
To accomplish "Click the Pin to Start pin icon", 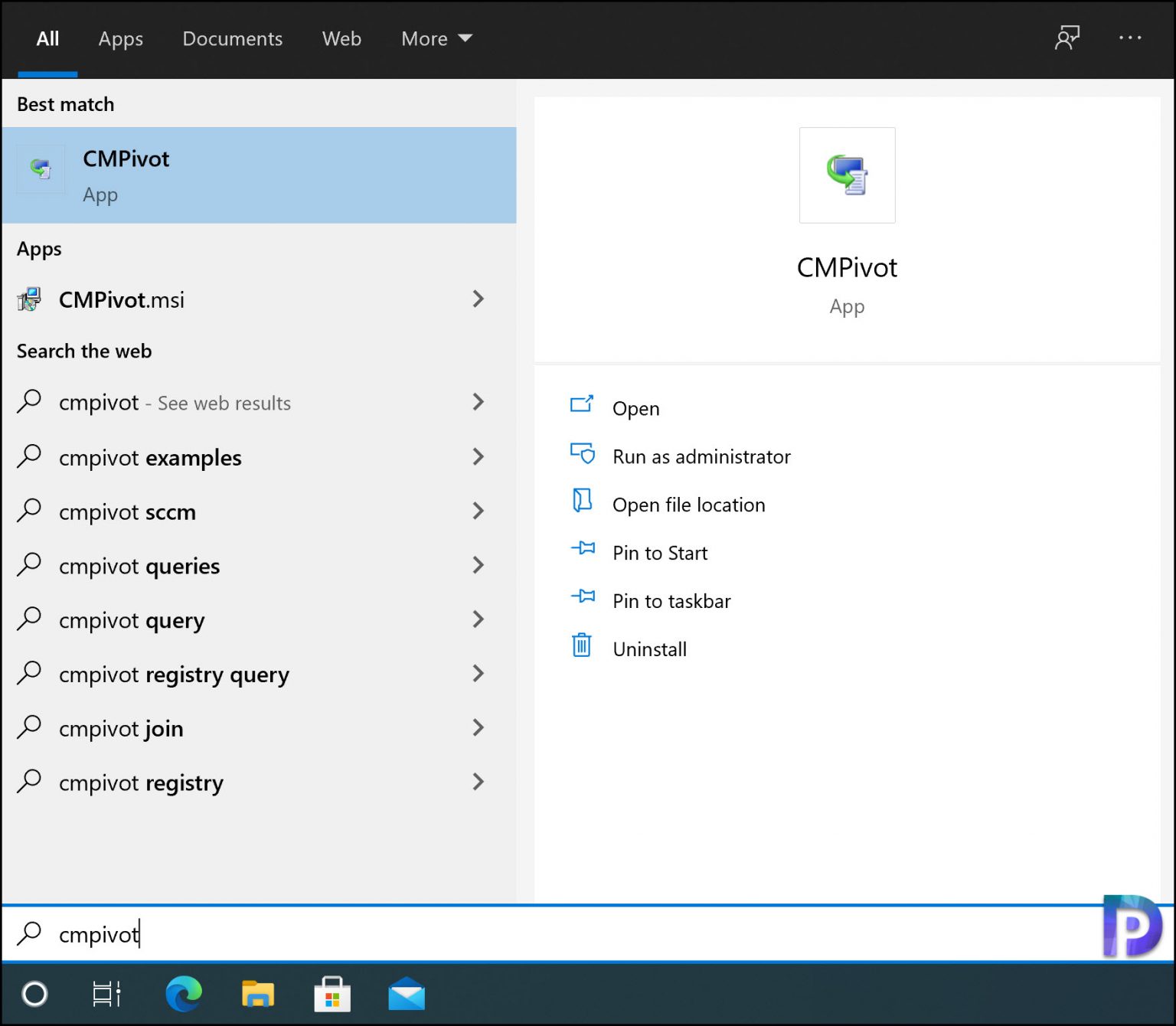I will 583,548.
